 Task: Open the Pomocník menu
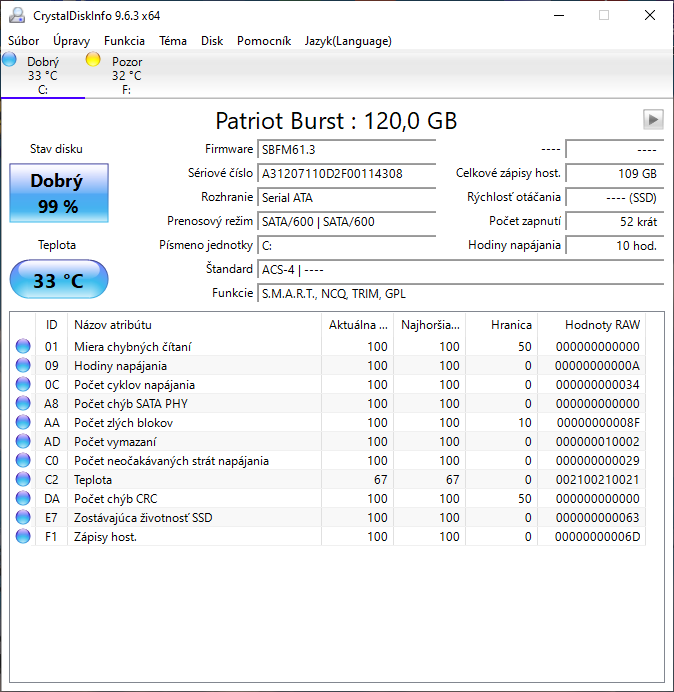pyautogui.click(x=264, y=41)
